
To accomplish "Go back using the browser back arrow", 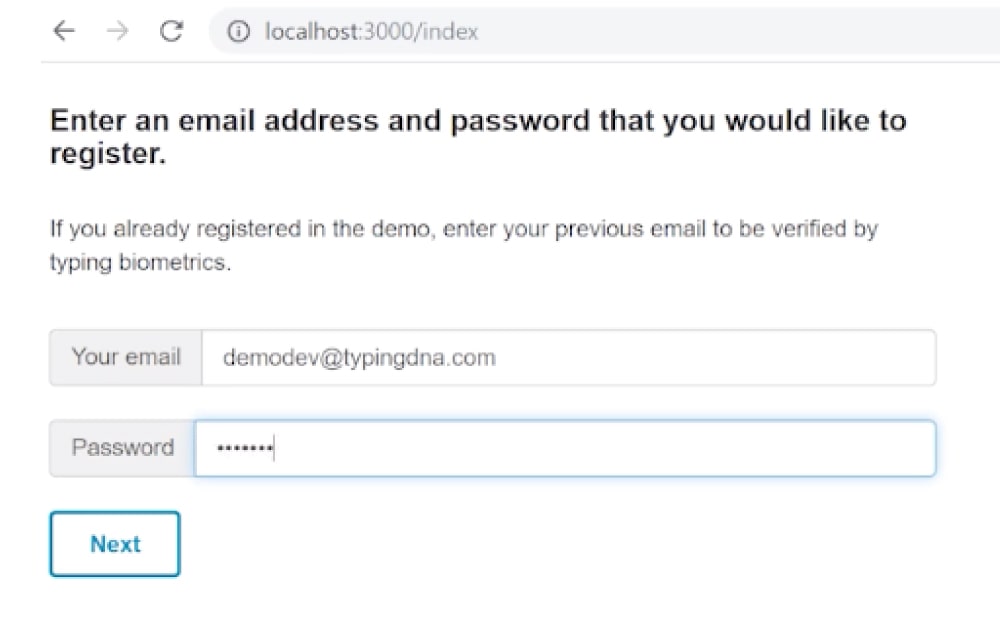I will (x=64, y=31).
